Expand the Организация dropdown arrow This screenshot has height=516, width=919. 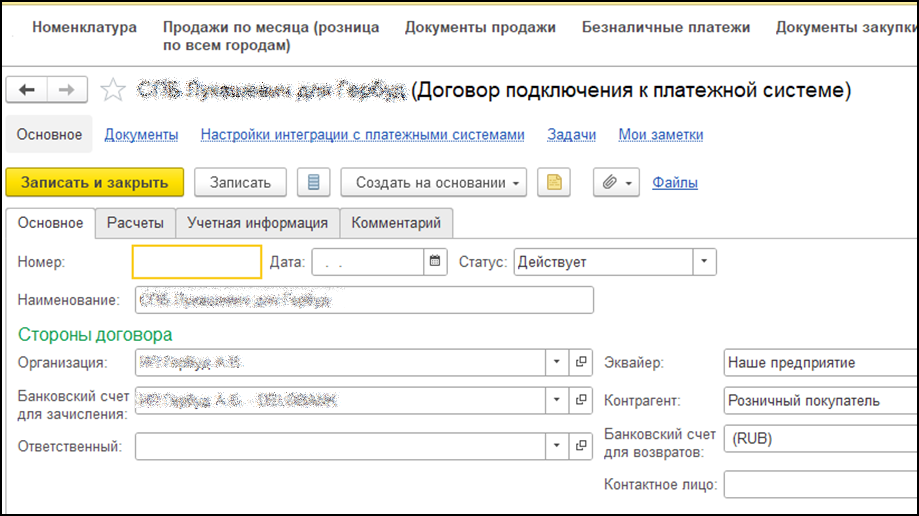pos(557,362)
